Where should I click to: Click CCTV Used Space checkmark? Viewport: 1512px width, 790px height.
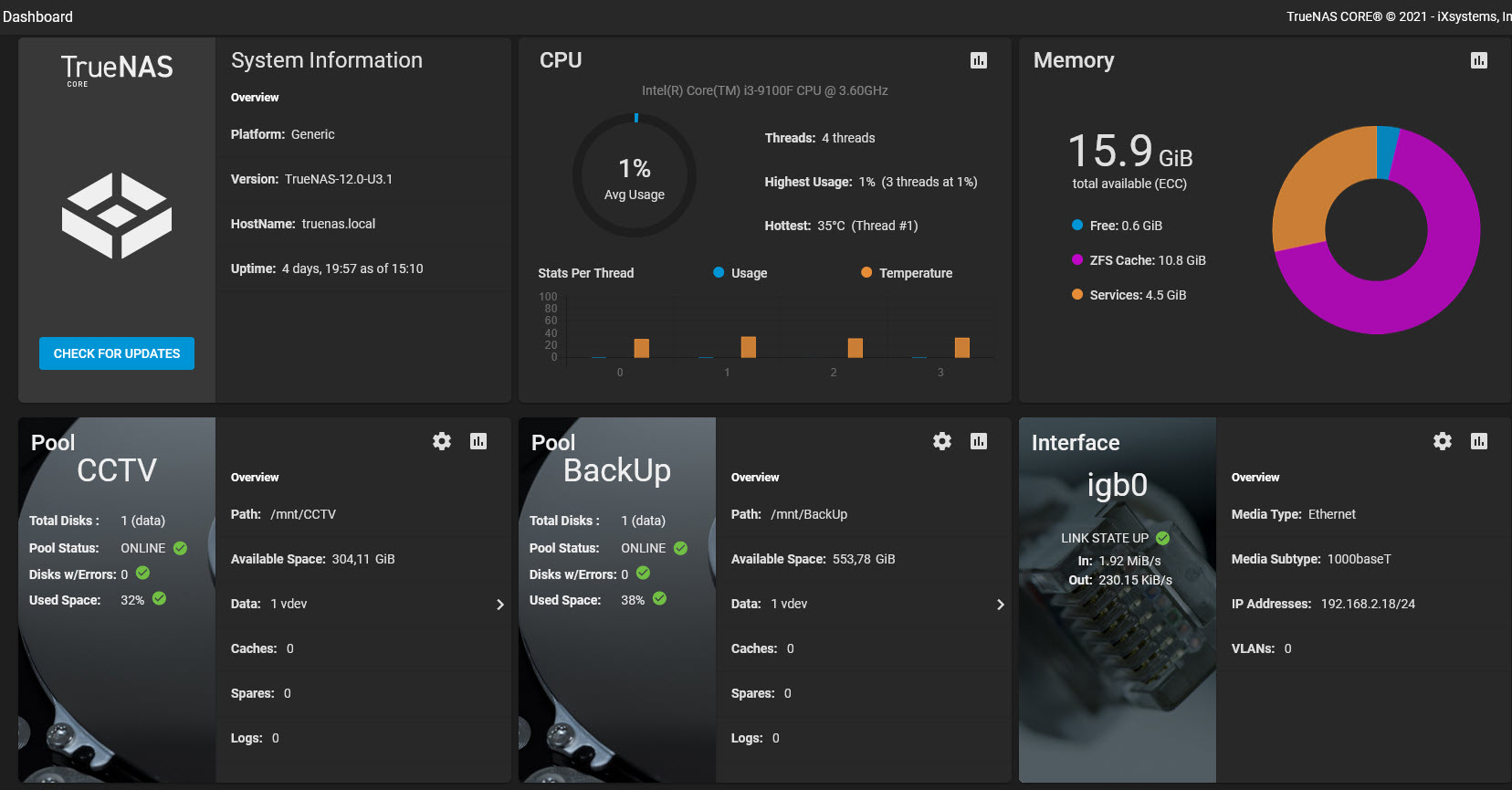pos(159,598)
